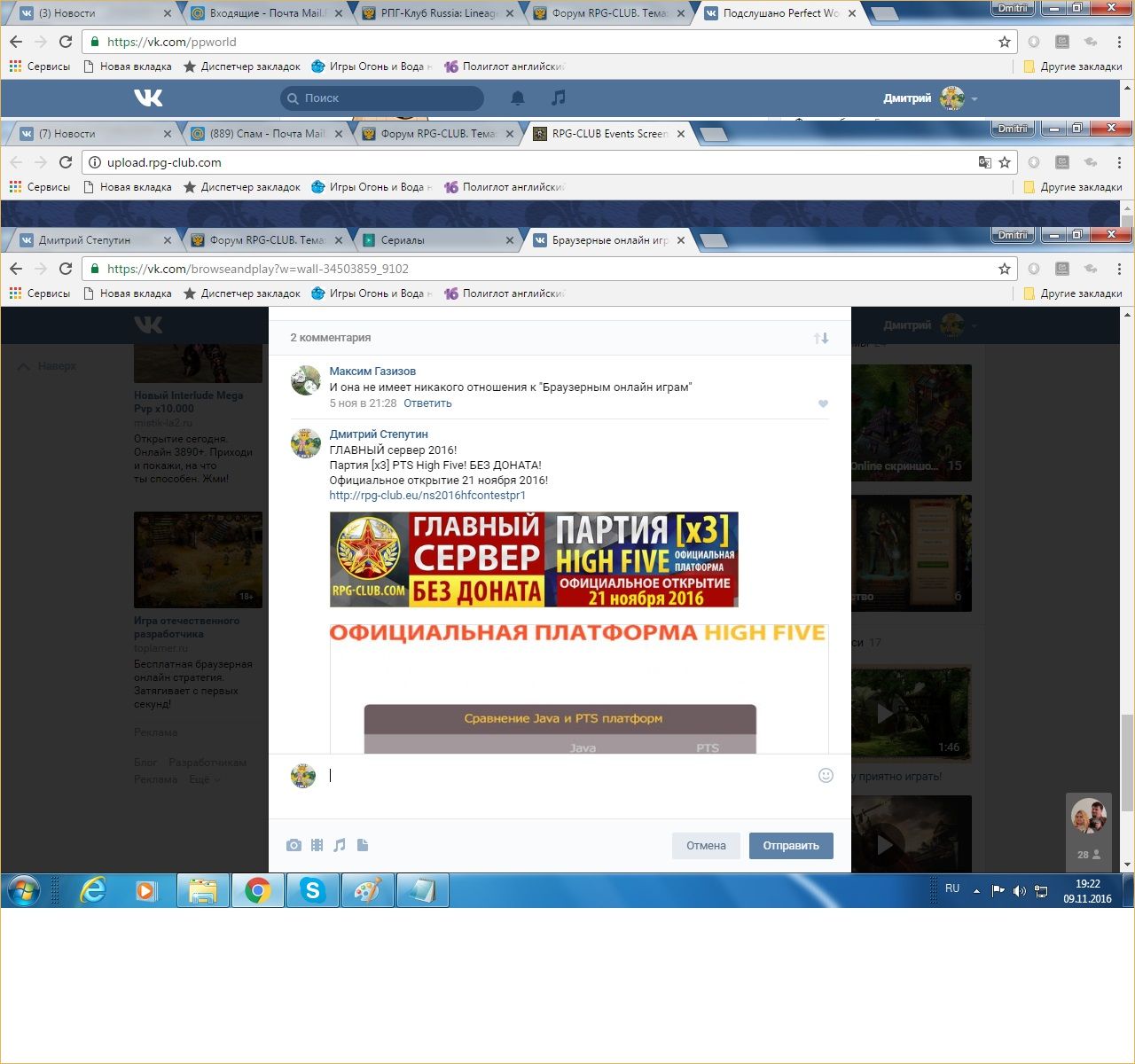The width and height of the screenshot is (1135, 1064).
Task: Open Другие закладки folder in upload.rpg-club.com window
Action: pos(1073,187)
